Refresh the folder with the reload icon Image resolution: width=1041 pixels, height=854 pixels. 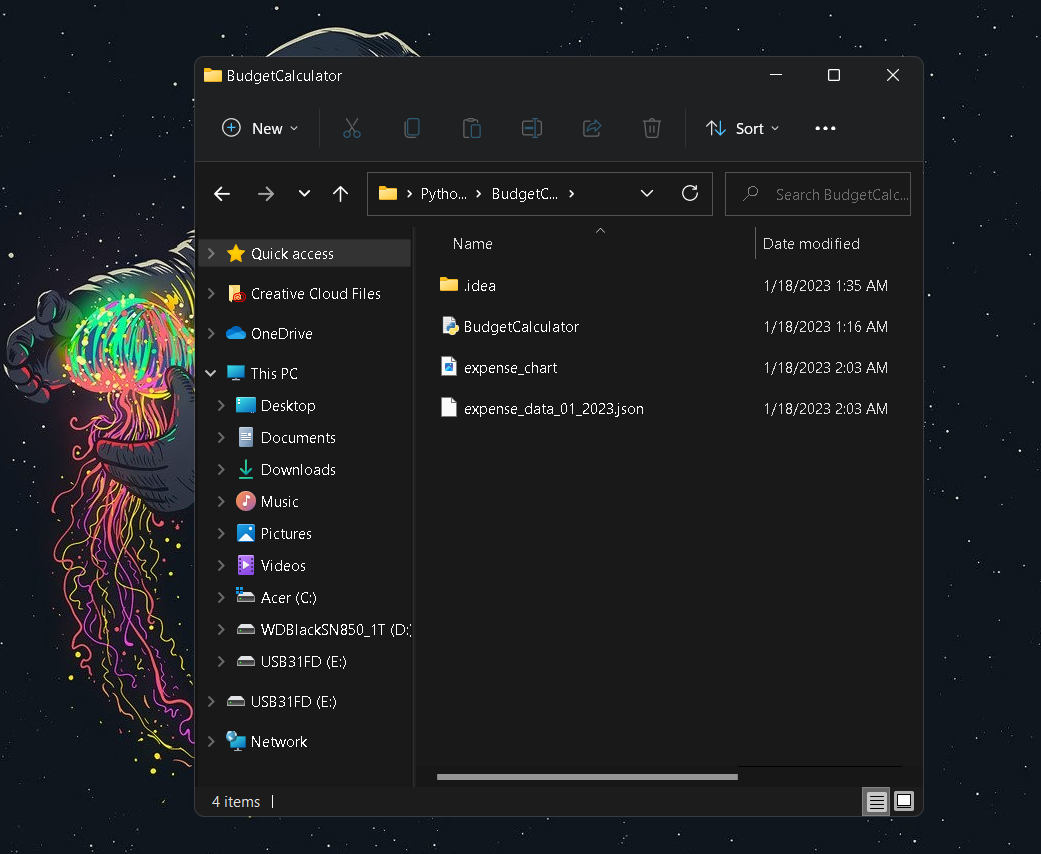tap(690, 193)
